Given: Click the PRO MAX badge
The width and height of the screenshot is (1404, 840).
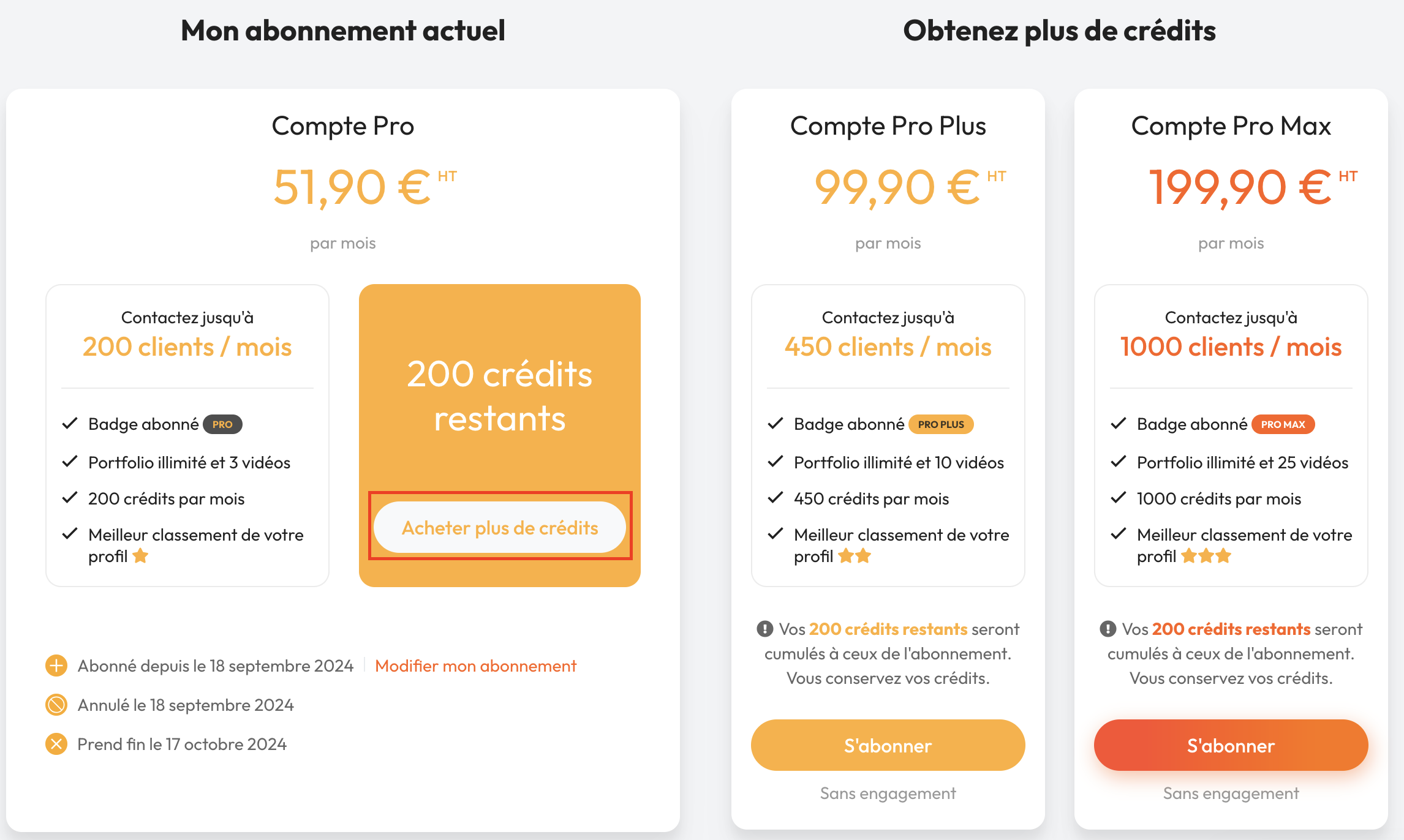Looking at the screenshot, I should pyautogui.click(x=1283, y=424).
